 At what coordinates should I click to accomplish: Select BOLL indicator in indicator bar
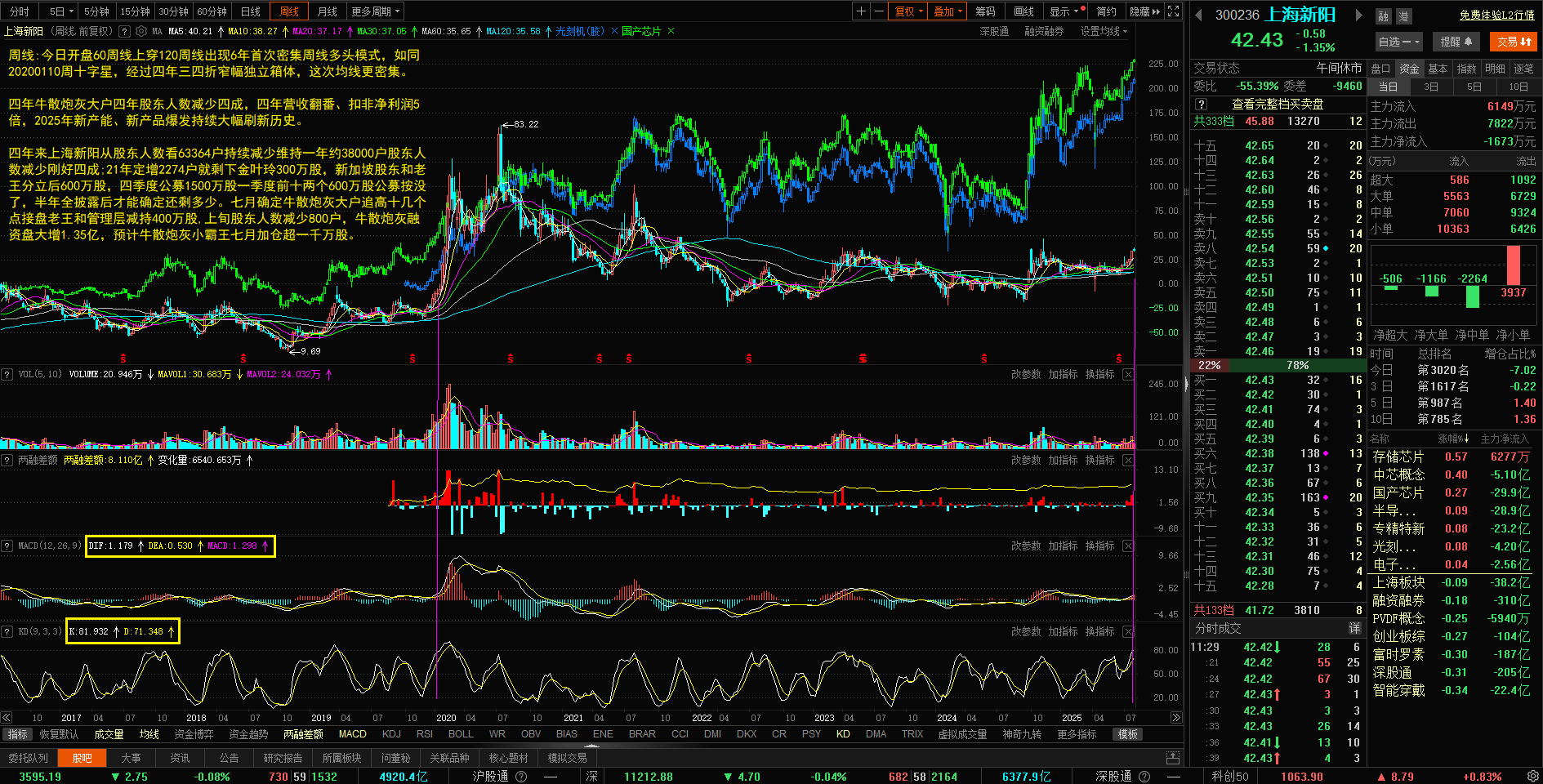[x=461, y=734]
